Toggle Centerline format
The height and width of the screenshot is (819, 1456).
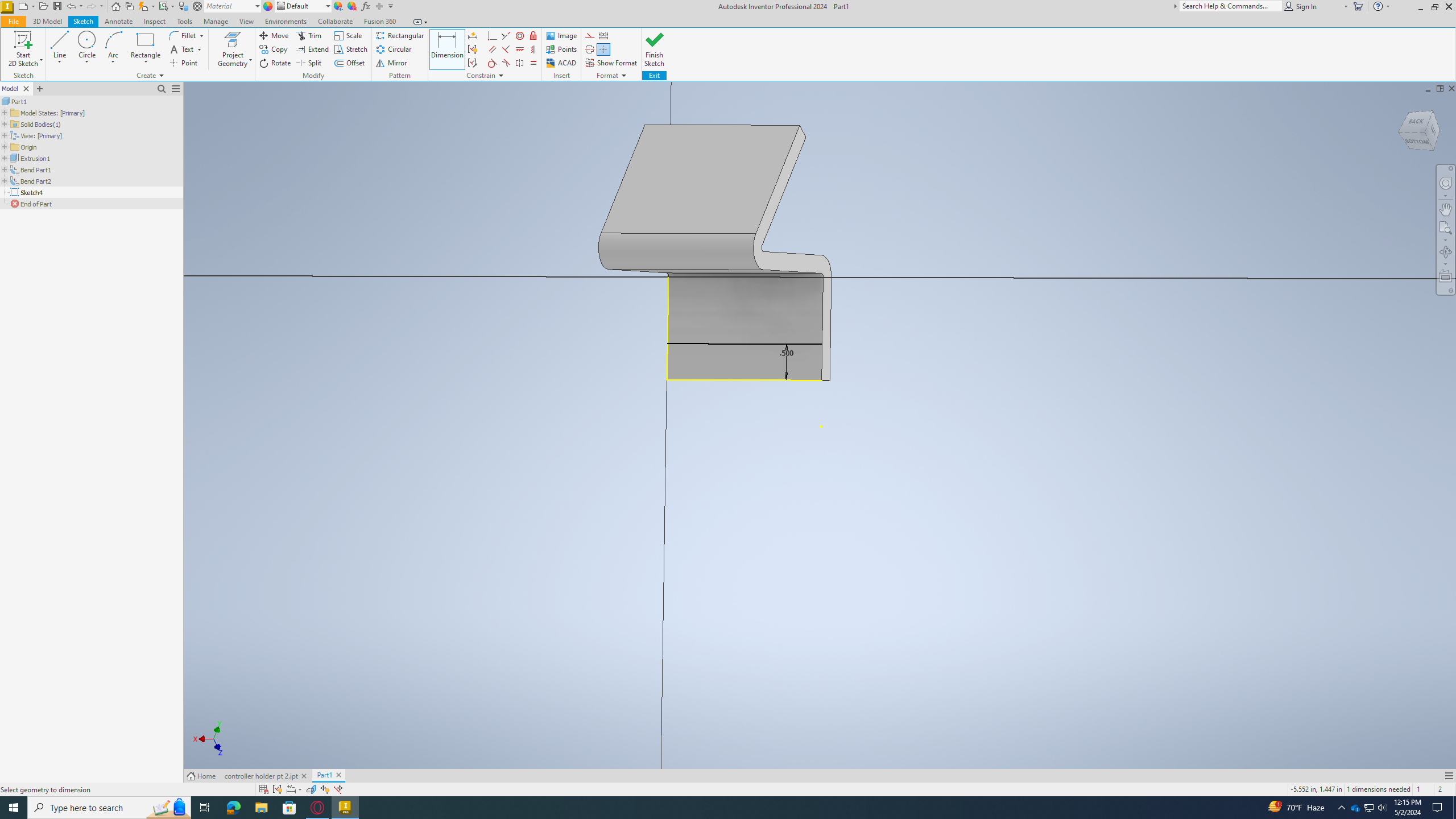[x=590, y=49]
